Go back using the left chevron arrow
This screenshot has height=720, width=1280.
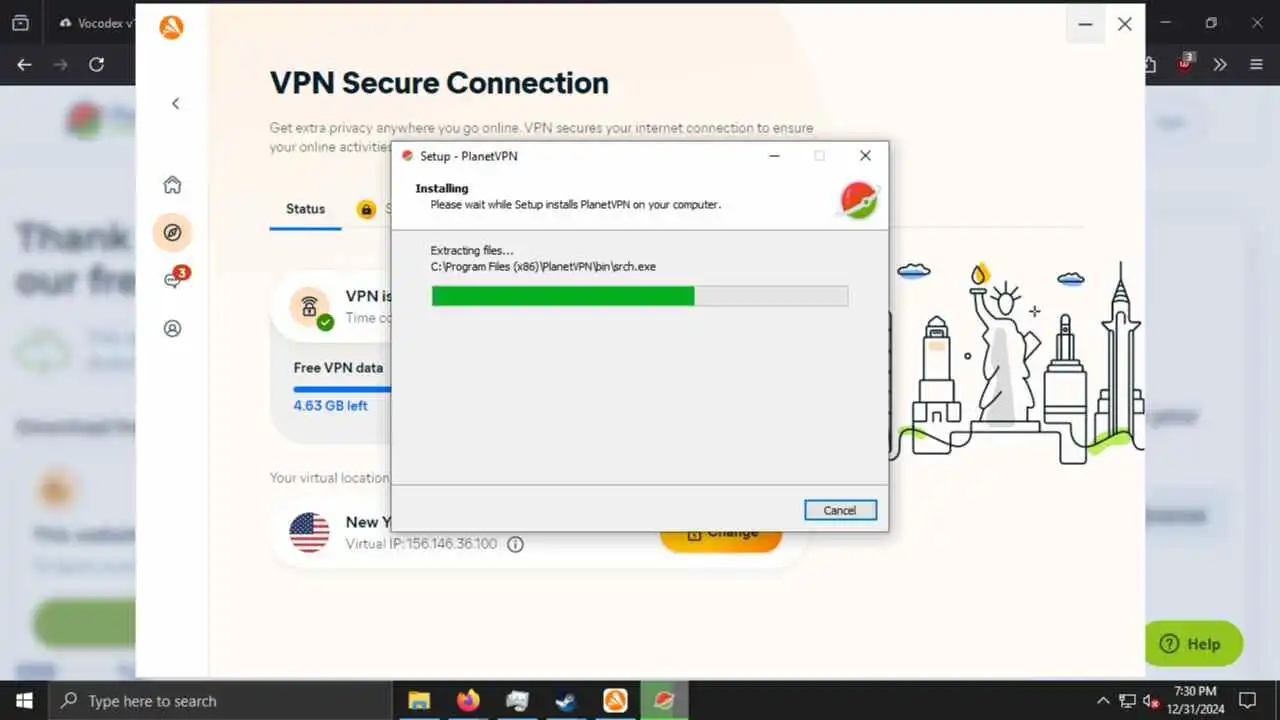176,103
